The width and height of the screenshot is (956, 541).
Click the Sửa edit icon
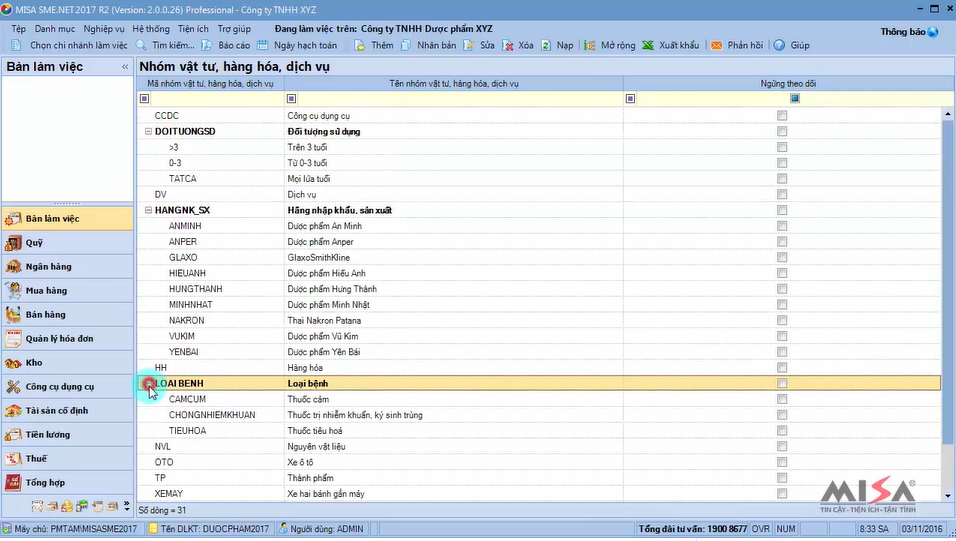click(x=469, y=45)
